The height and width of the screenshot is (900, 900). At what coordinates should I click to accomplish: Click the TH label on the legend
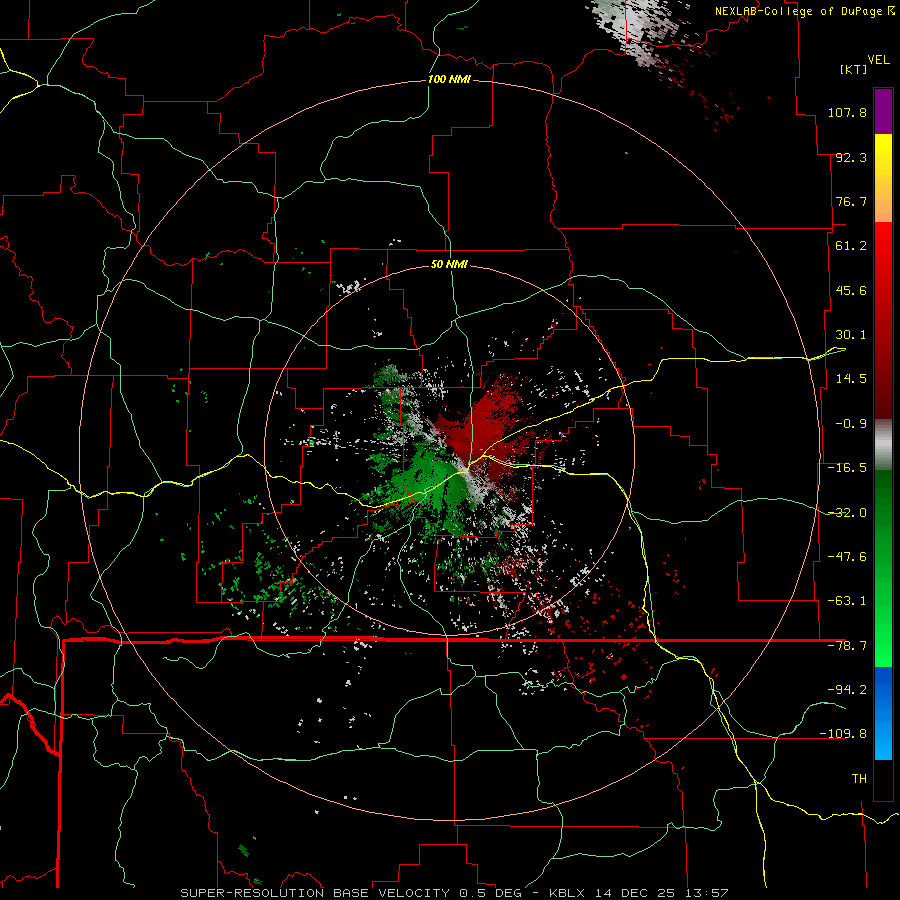pyautogui.click(x=859, y=779)
